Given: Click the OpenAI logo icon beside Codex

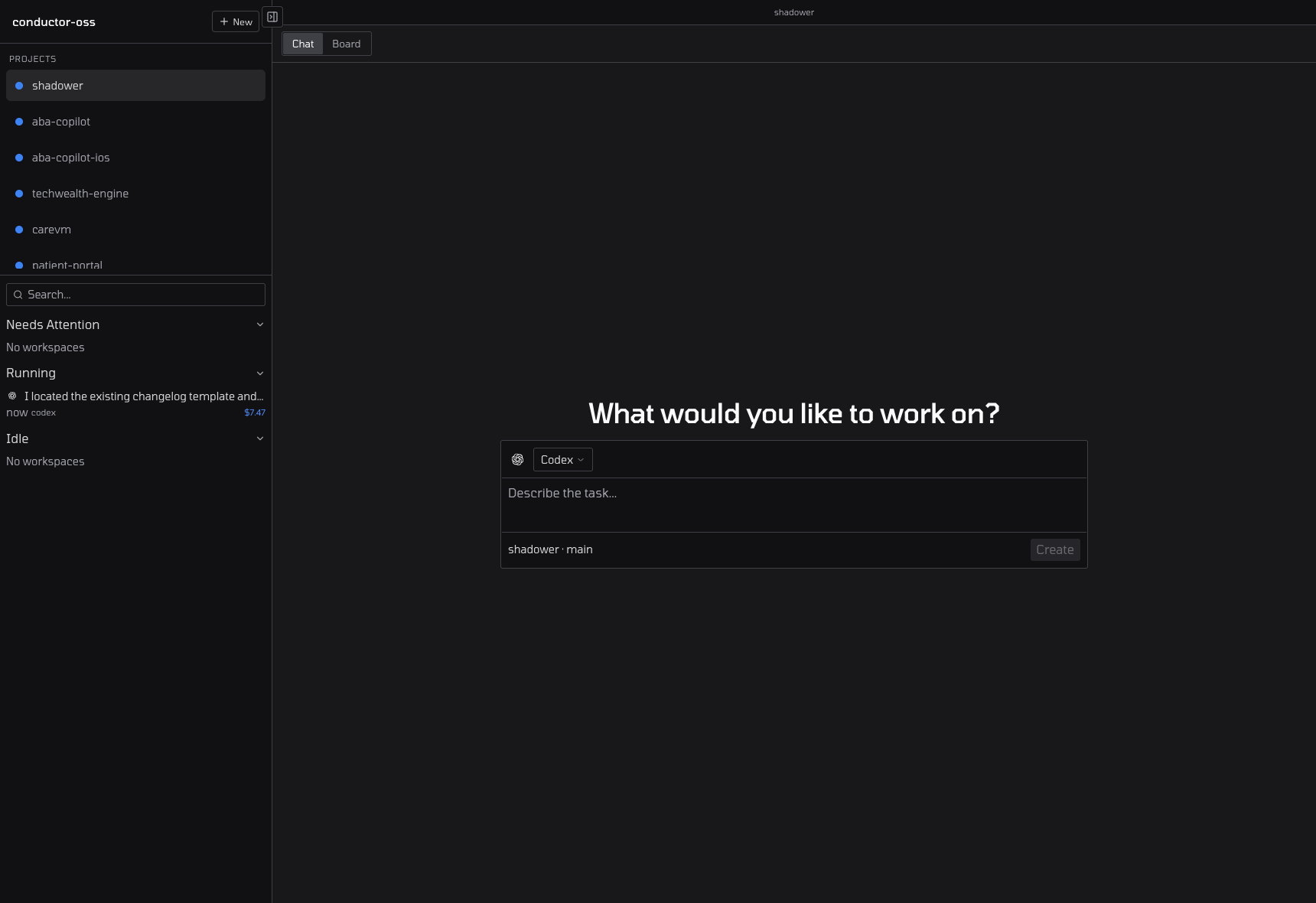Looking at the screenshot, I should click(518, 460).
